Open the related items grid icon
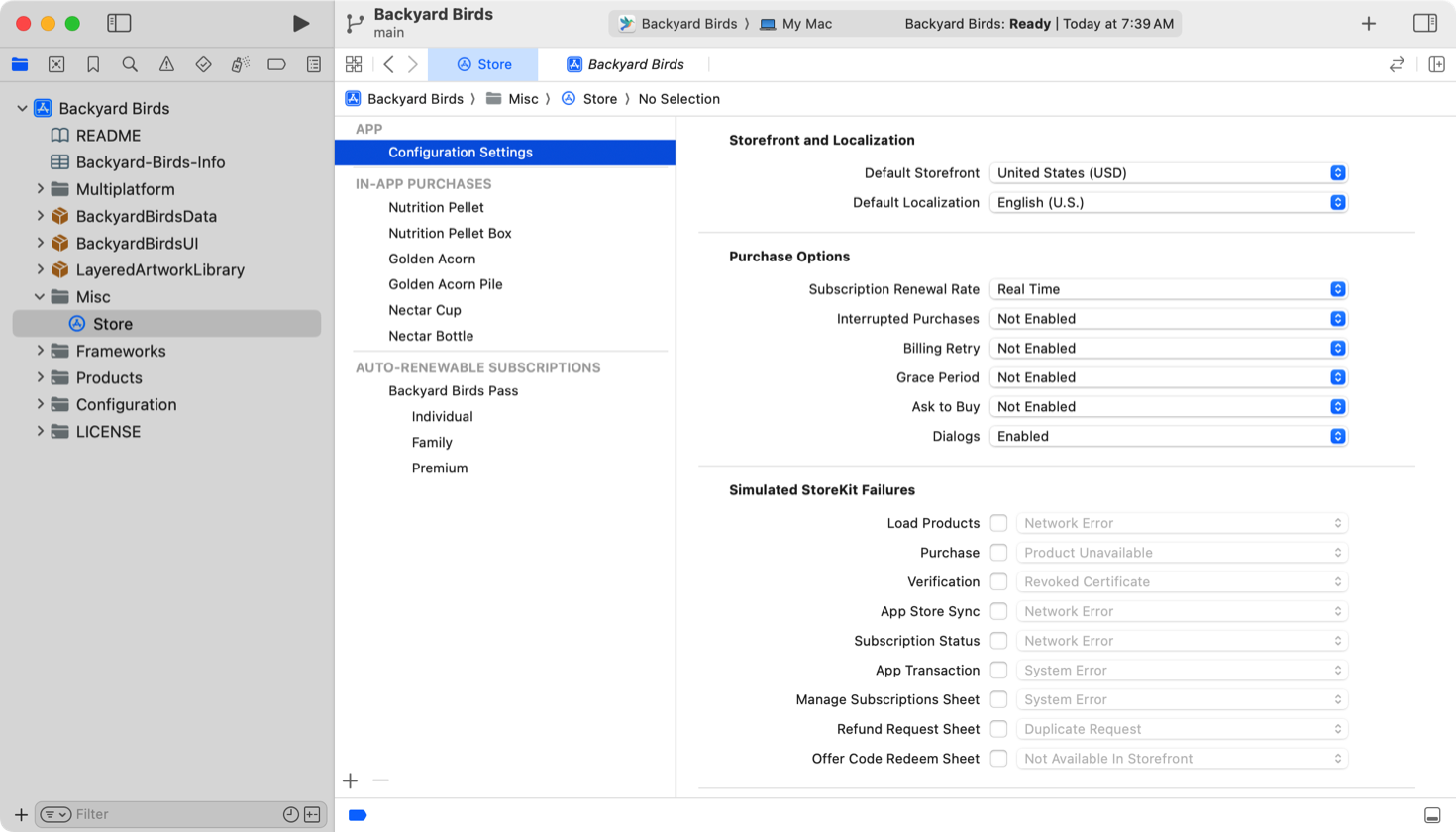Image resolution: width=1456 pixels, height=832 pixels. (354, 64)
